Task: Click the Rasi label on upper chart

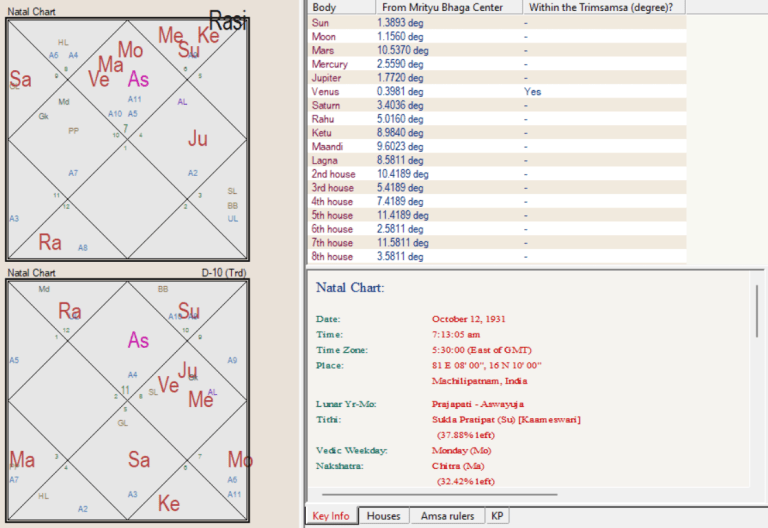Action: (229, 20)
